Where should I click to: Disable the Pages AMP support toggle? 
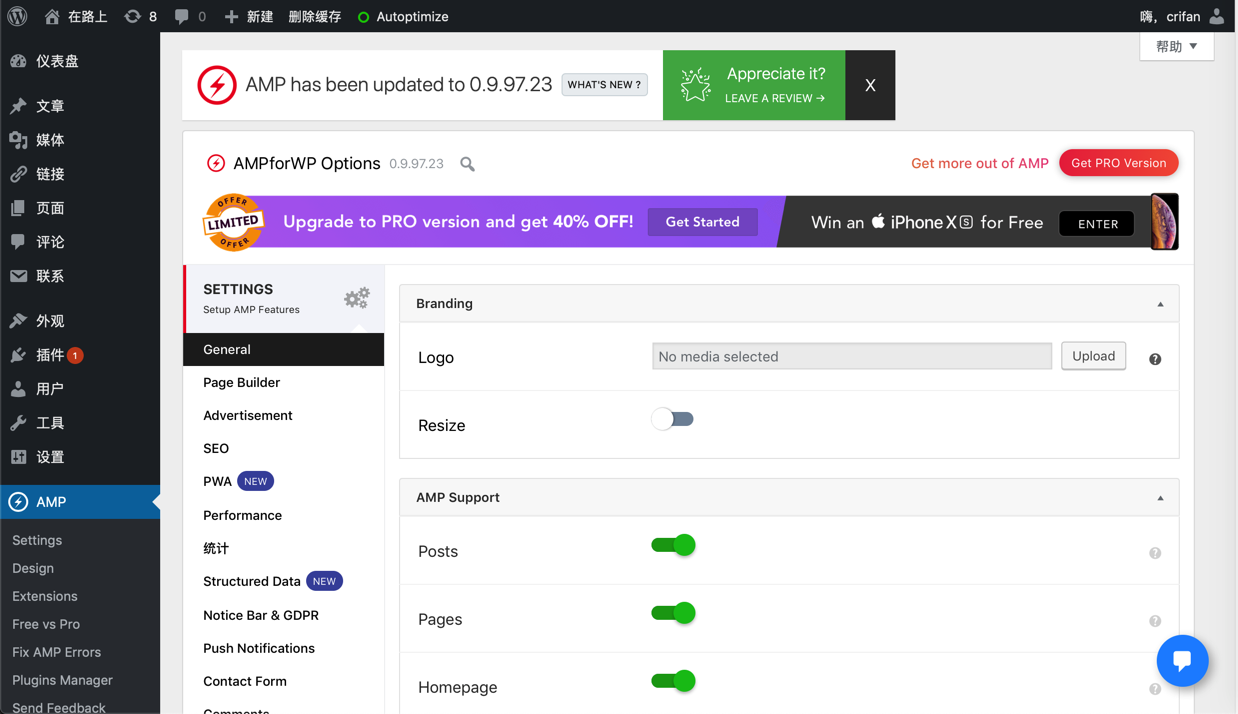coord(673,613)
